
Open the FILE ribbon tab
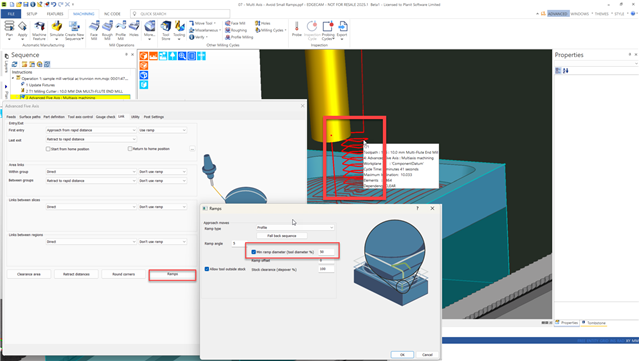pyautogui.click(x=11, y=14)
